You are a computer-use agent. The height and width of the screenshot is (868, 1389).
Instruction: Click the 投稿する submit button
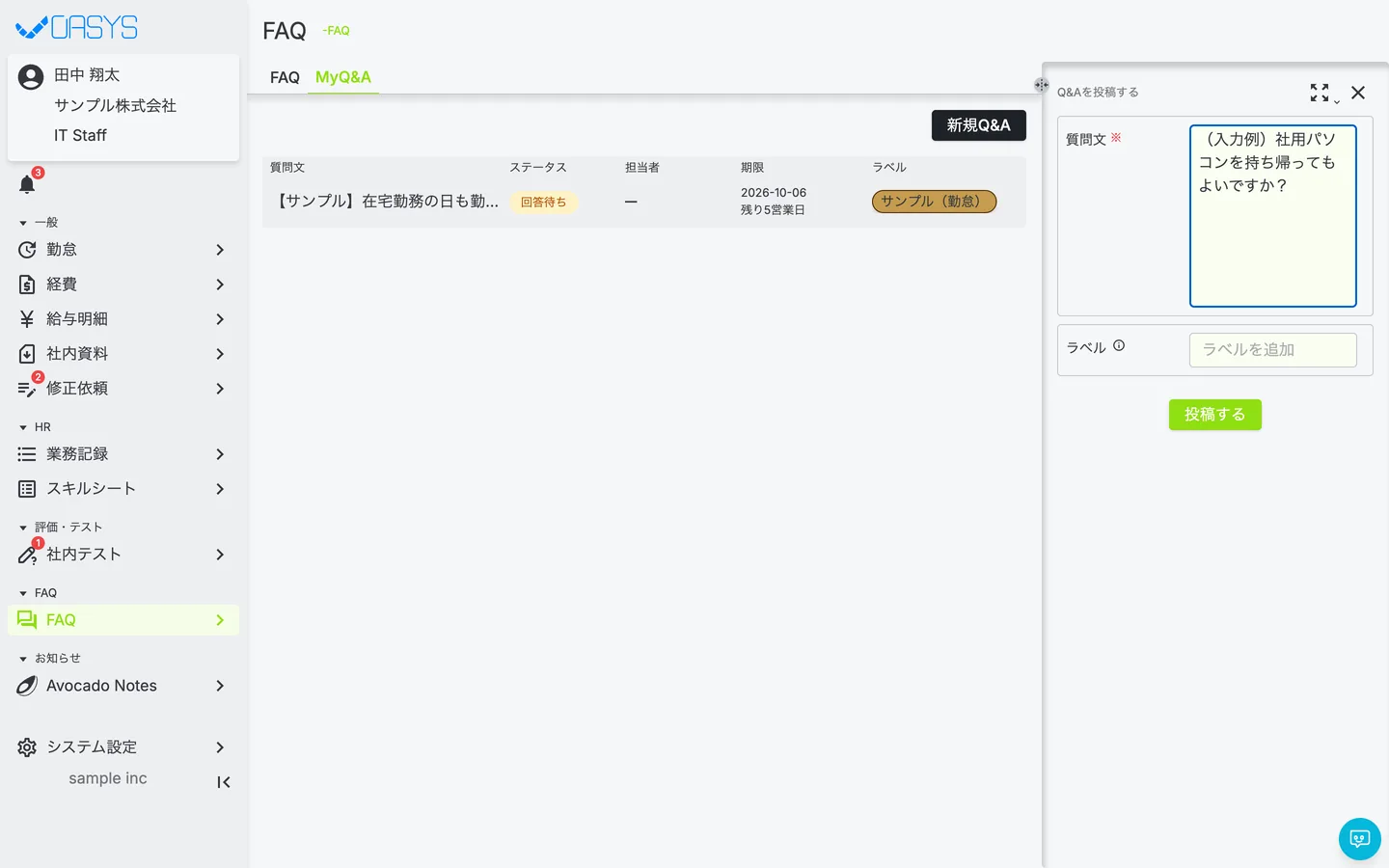(1215, 415)
